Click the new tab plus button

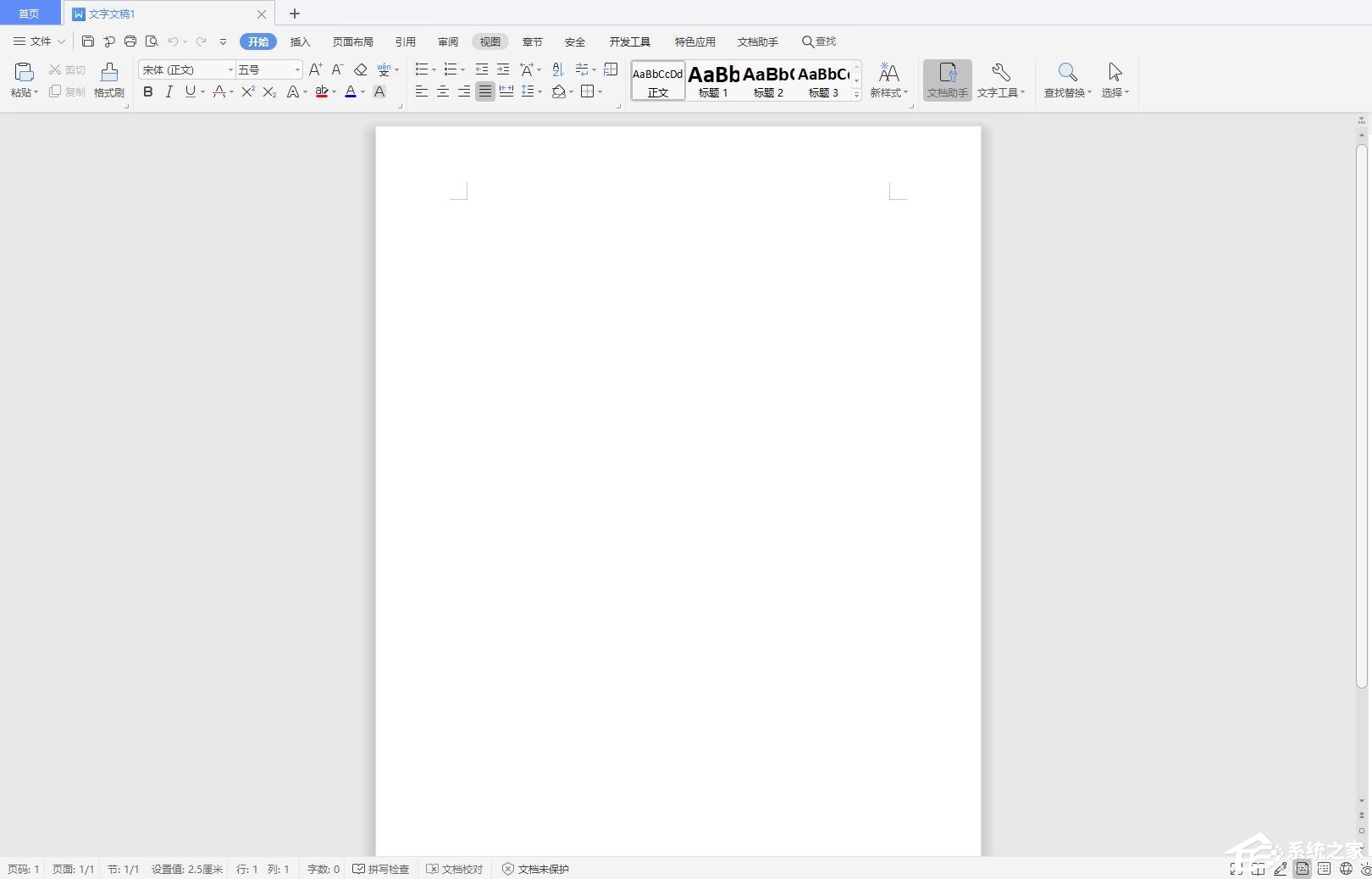tap(295, 14)
